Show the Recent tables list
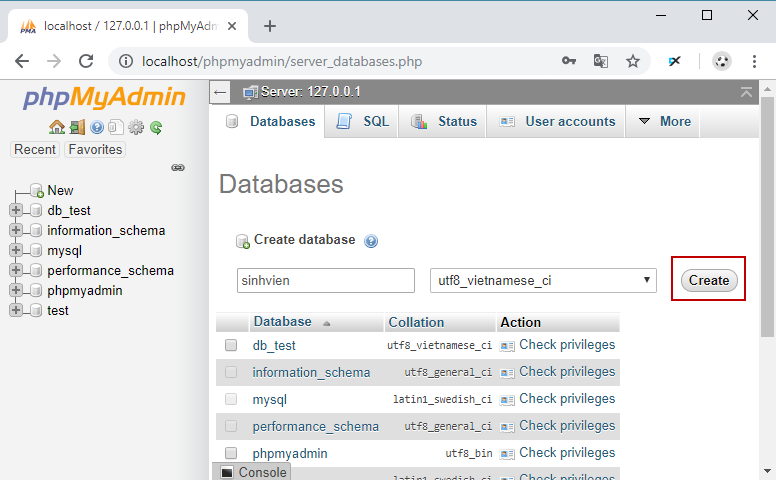The image size is (776, 480). 35,149
